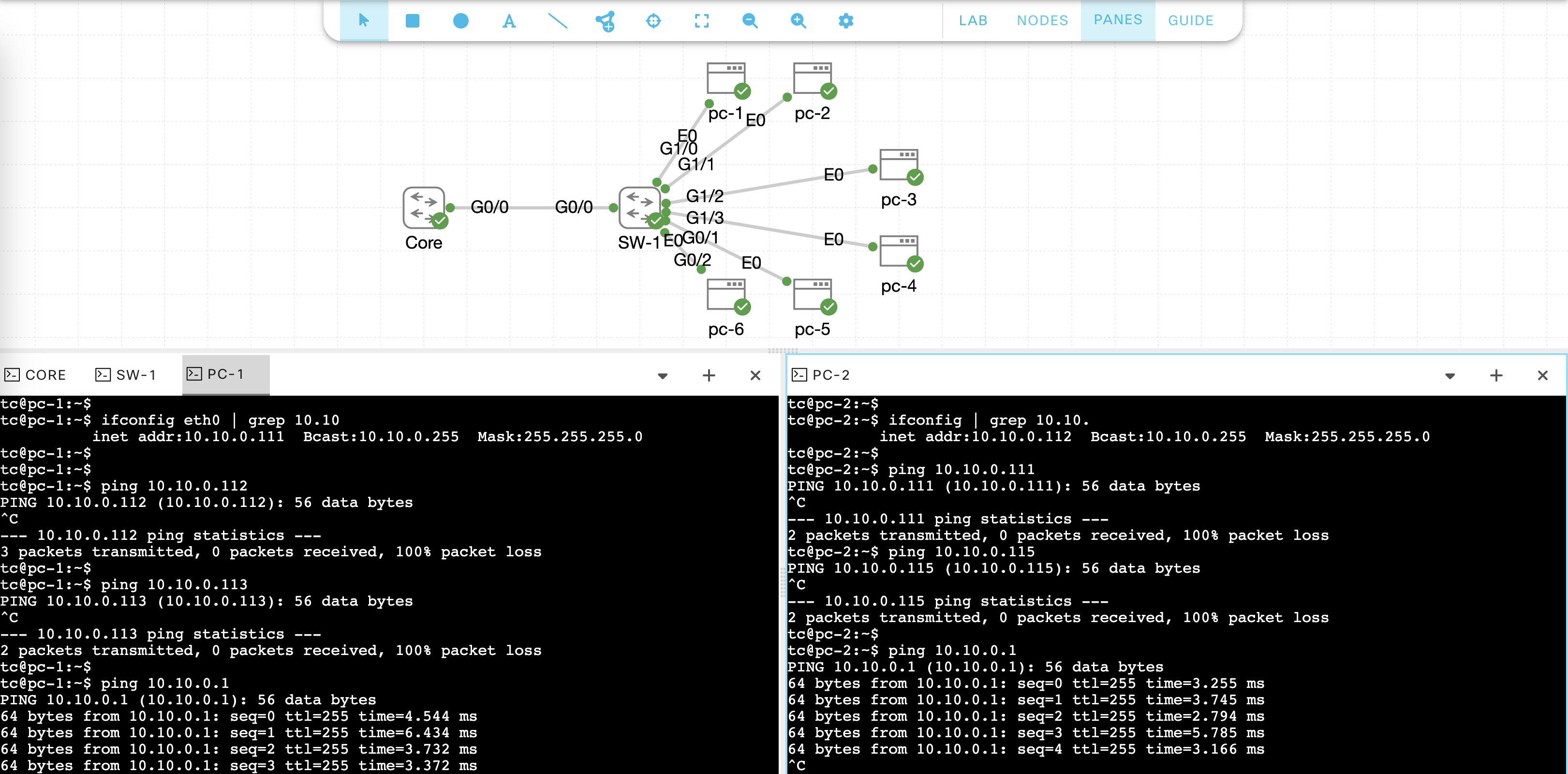Open the GUIDE tab
The width and height of the screenshot is (1568, 774).
point(1190,20)
